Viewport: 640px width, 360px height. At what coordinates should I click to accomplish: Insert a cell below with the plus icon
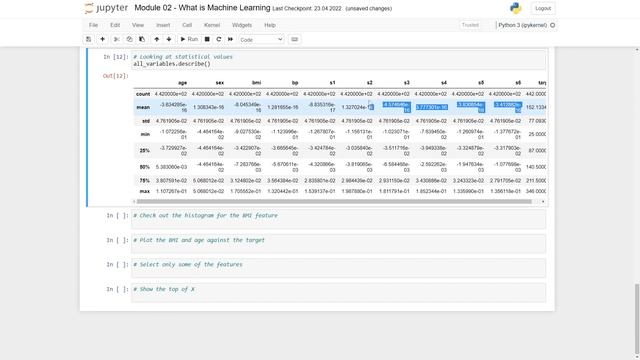pos(102,39)
